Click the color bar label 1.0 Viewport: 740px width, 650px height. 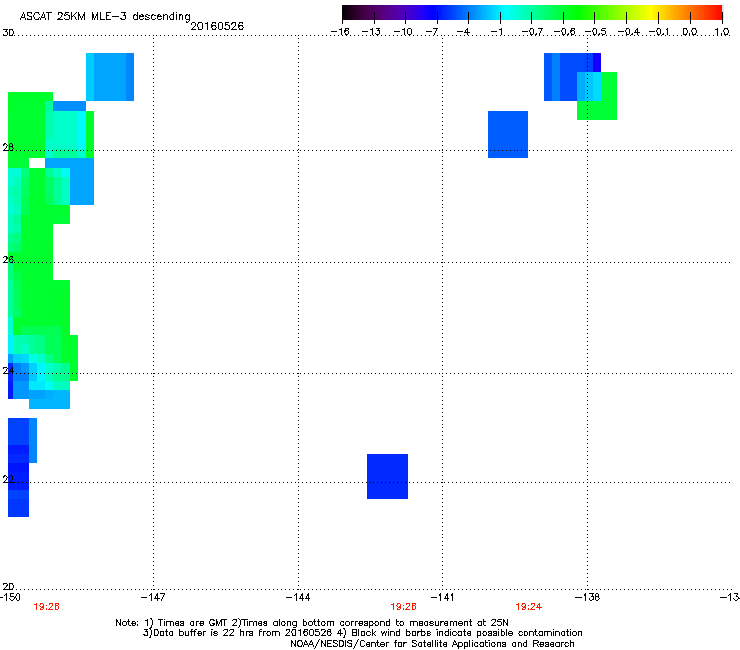[x=722, y=32]
